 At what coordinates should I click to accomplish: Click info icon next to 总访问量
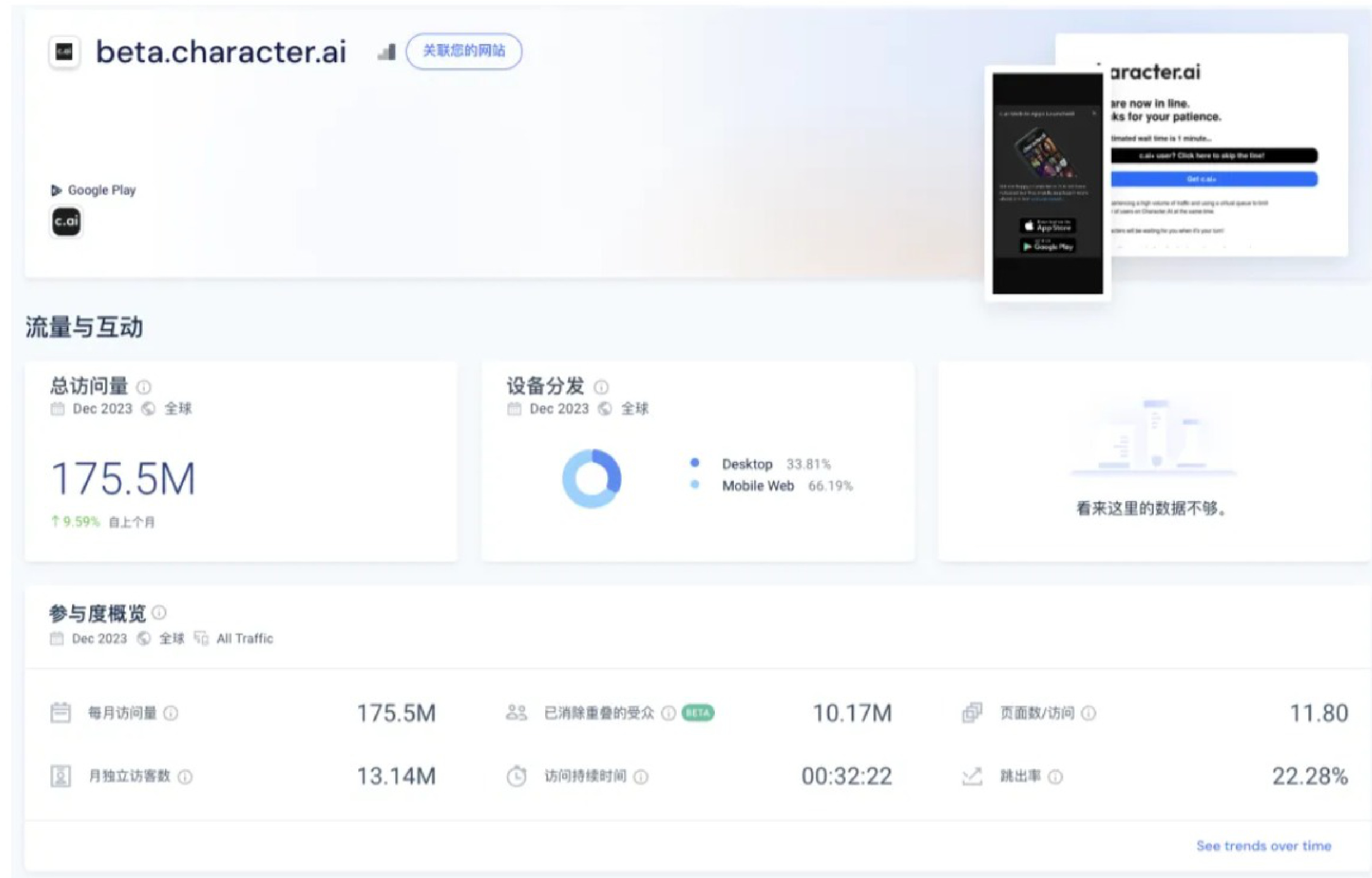click(x=144, y=388)
